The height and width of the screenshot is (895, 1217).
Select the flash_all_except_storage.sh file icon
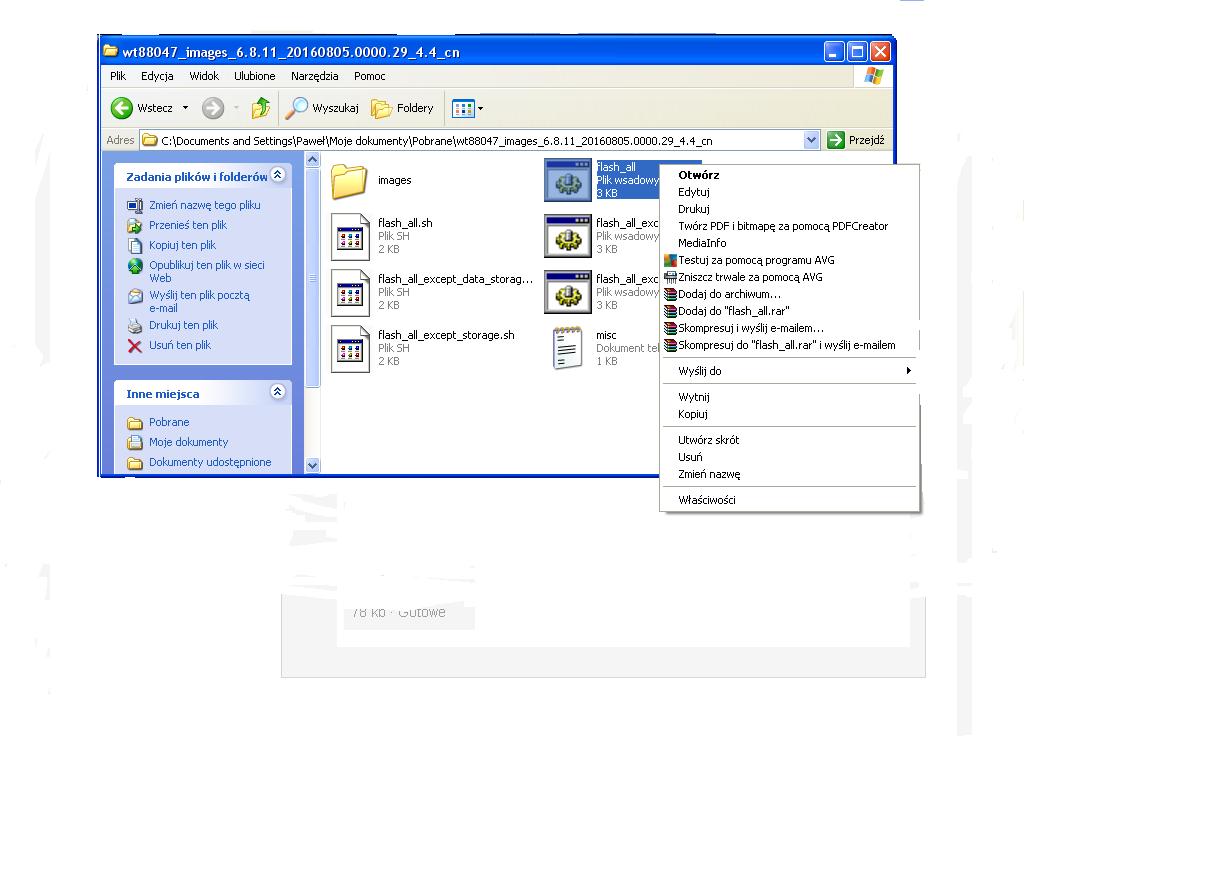click(350, 348)
